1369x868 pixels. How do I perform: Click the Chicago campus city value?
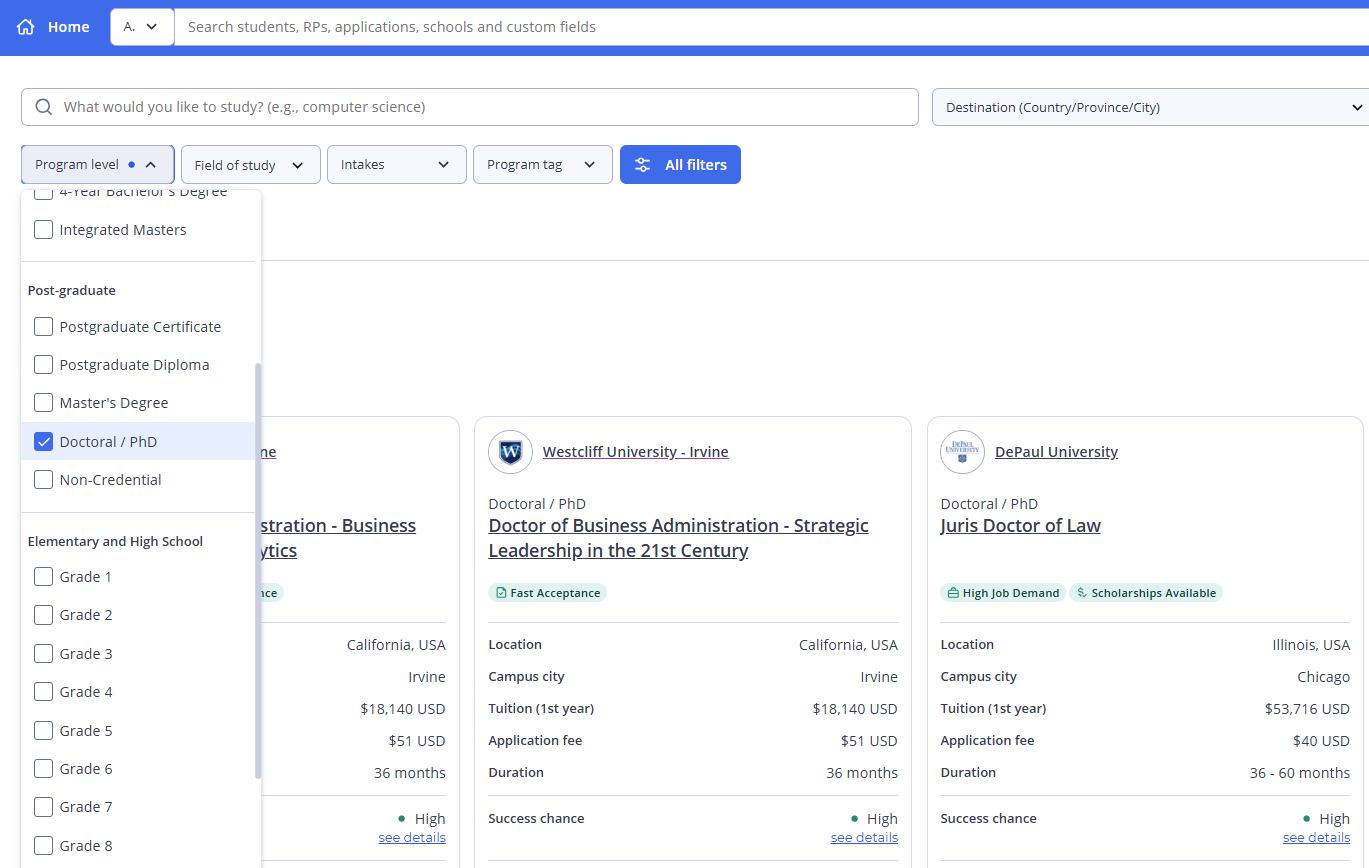point(1323,677)
